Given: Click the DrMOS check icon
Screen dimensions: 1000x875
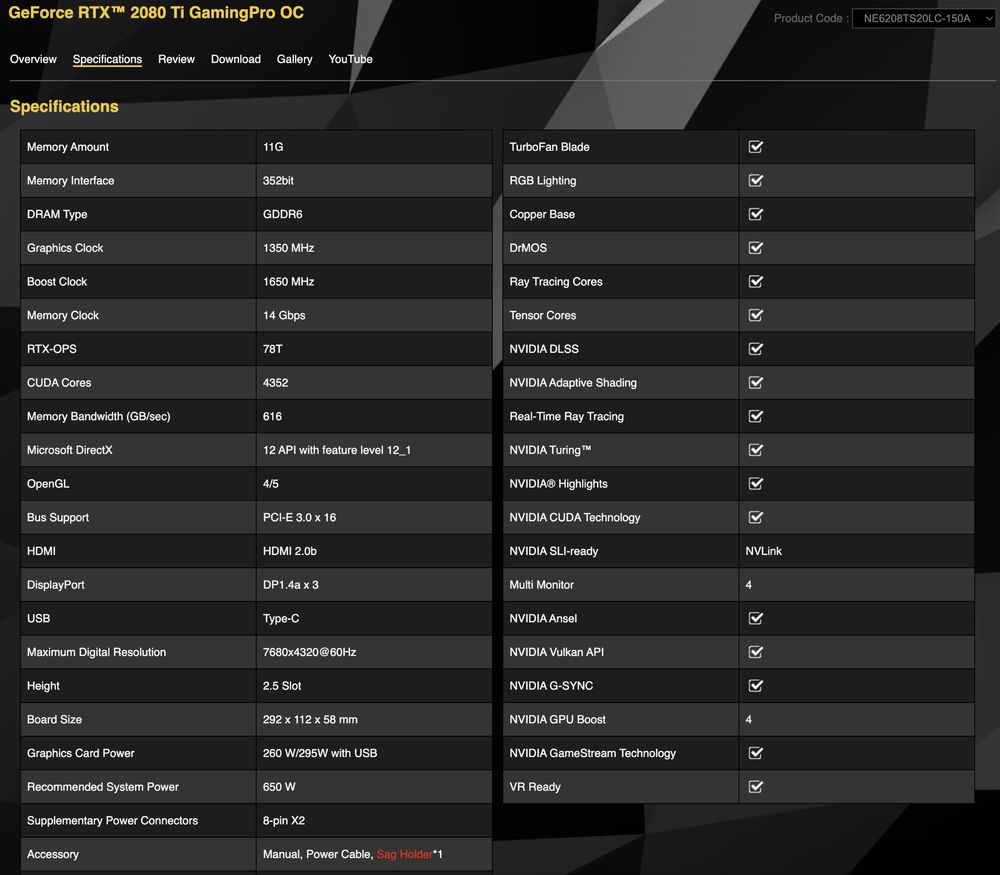Looking at the screenshot, I should [756, 247].
